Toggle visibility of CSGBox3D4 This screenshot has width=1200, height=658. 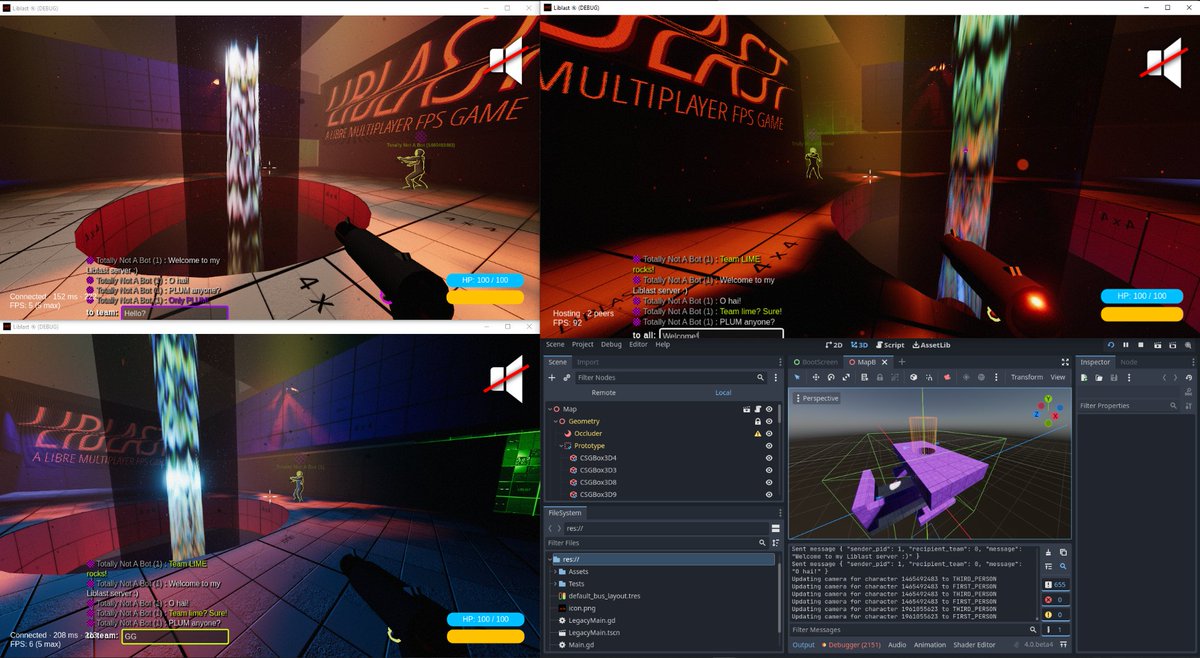tap(770, 458)
